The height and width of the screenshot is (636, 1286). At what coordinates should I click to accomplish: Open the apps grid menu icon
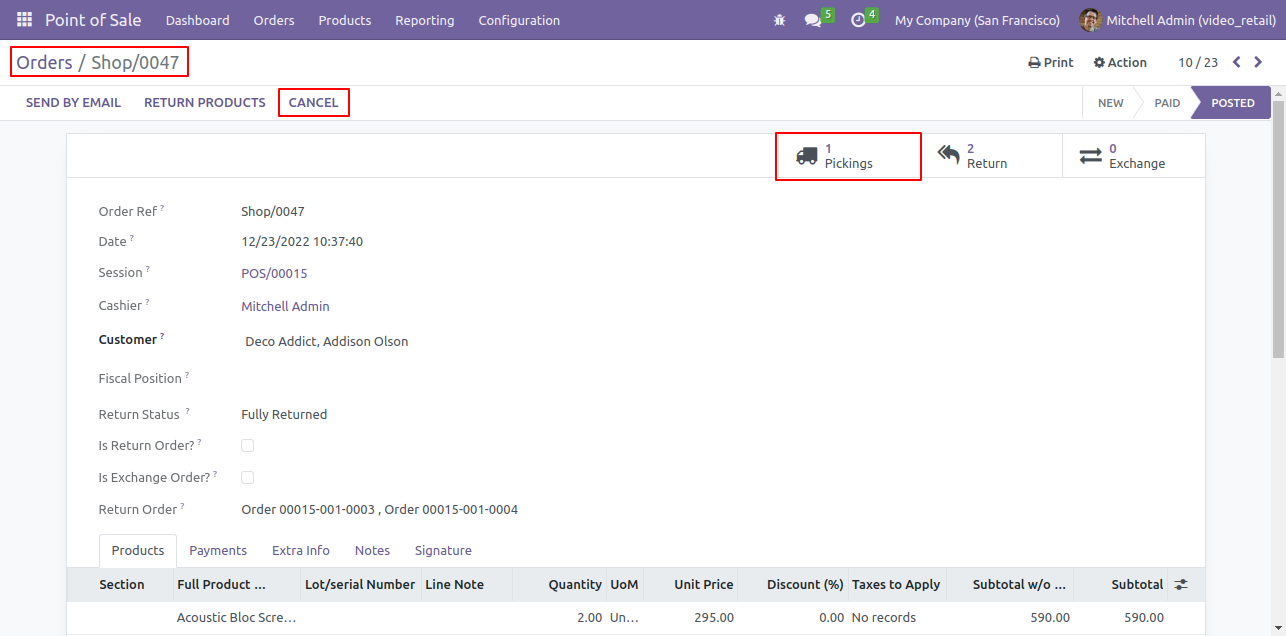point(24,20)
